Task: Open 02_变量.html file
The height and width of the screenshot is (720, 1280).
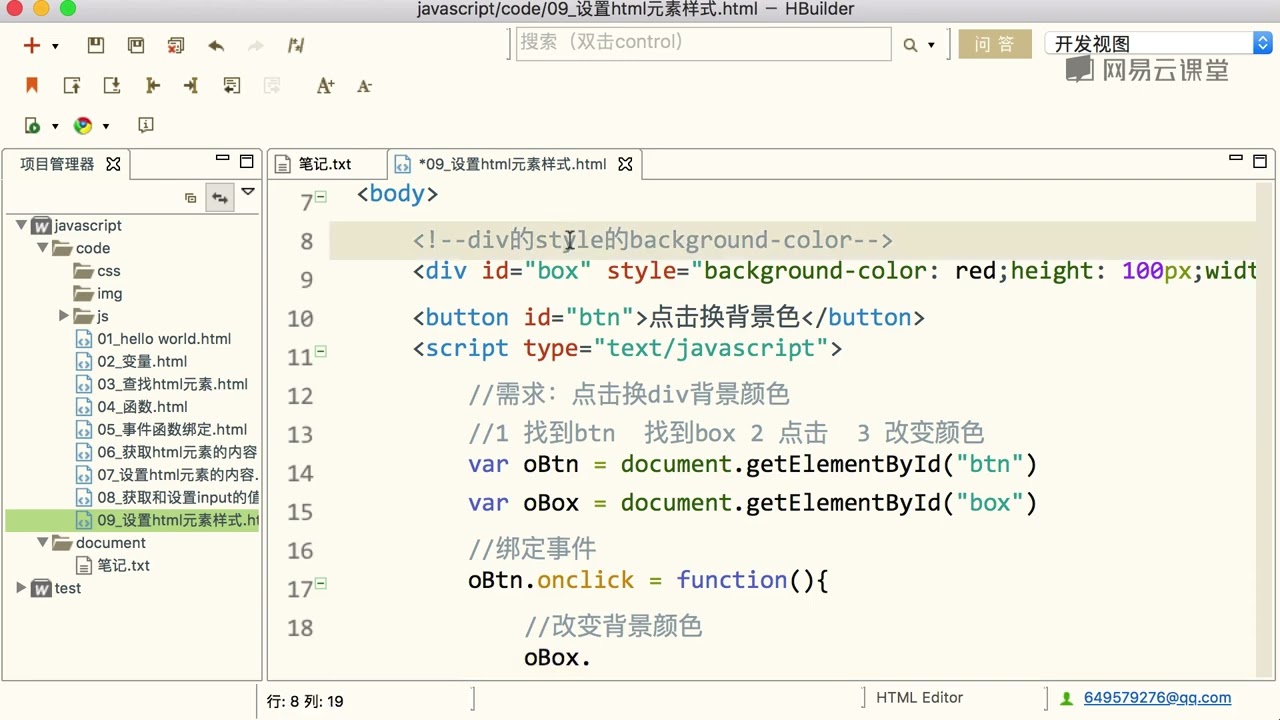Action: (x=132, y=361)
